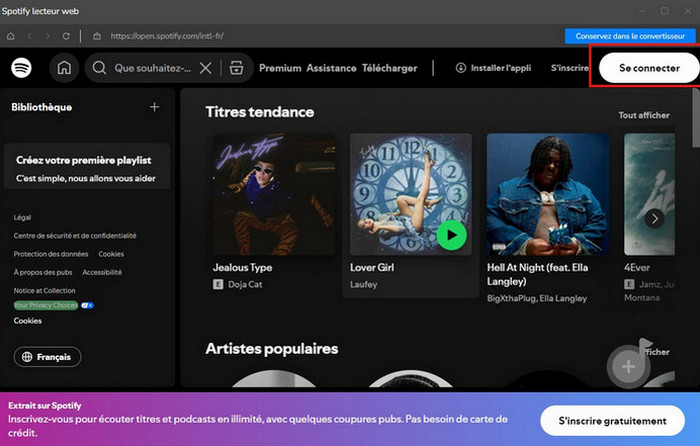This screenshot has height=446, width=700.
Task: Open the Assistance menu item
Action: click(331, 68)
